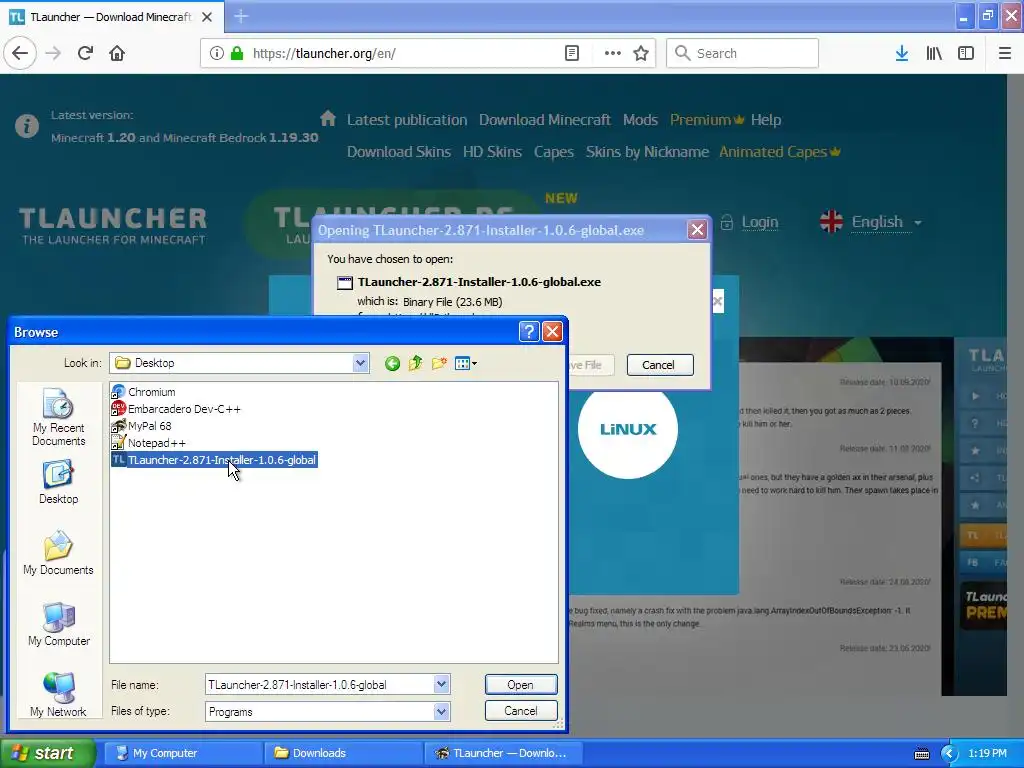Open Capes site link
This screenshot has width=1024, height=768.
point(554,152)
